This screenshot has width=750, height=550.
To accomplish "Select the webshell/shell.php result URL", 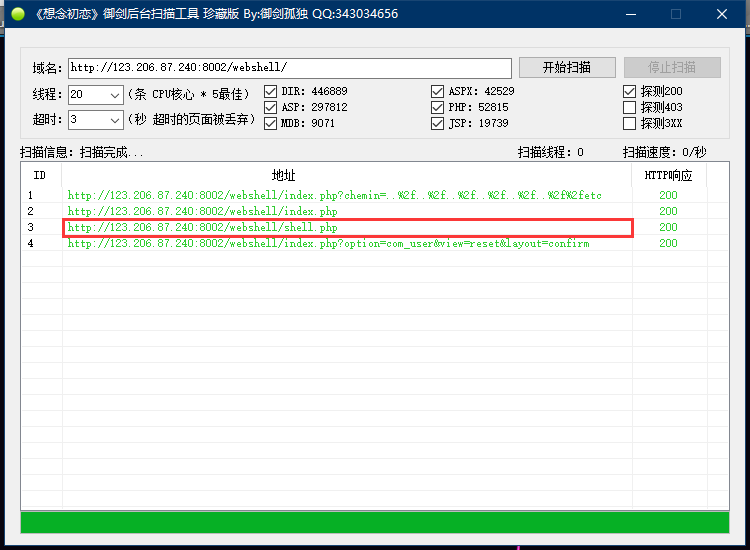I will point(202,227).
